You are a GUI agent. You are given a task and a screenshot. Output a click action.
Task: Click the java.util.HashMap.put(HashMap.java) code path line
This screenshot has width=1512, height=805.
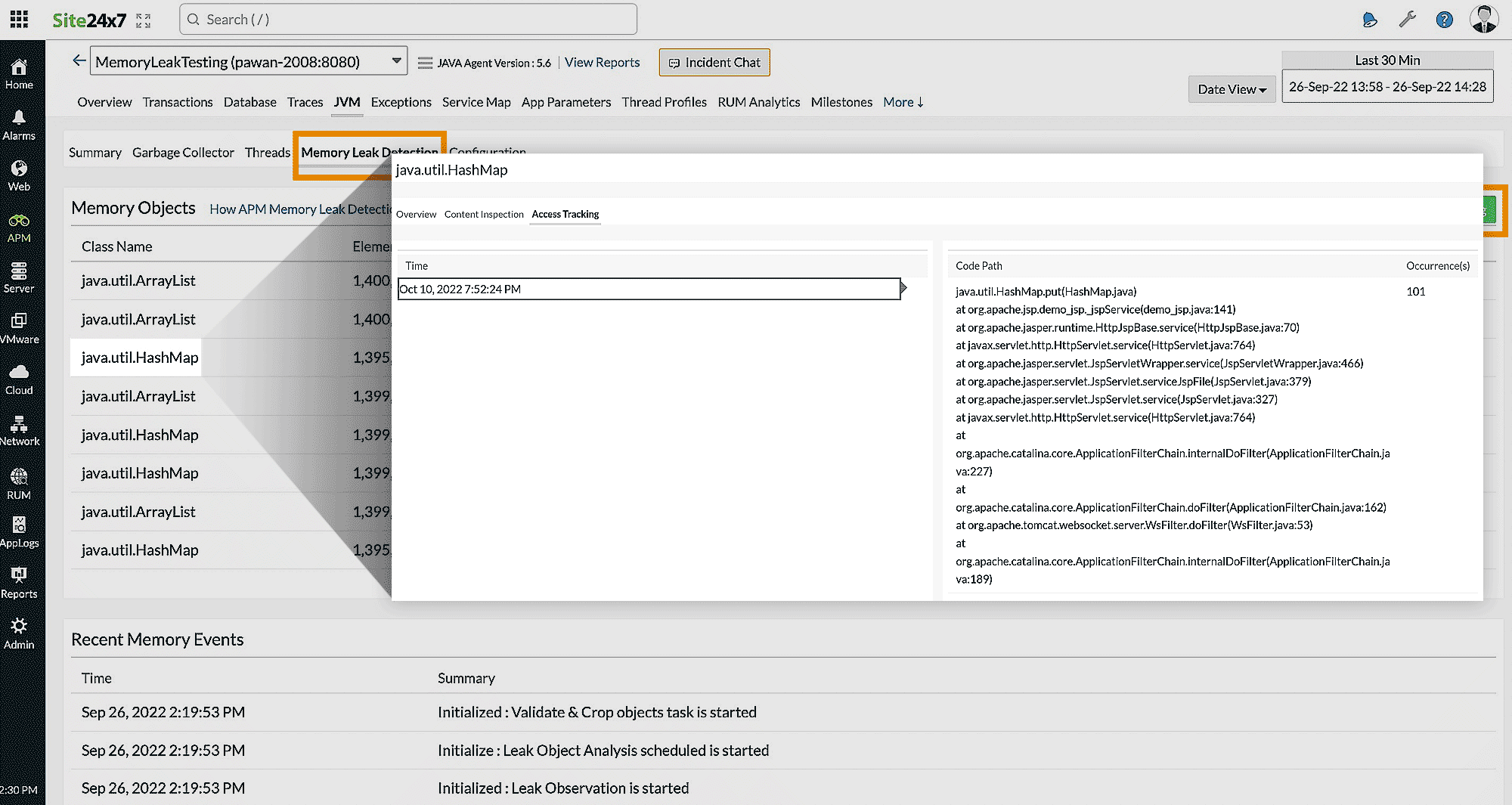tap(1046, 292)
